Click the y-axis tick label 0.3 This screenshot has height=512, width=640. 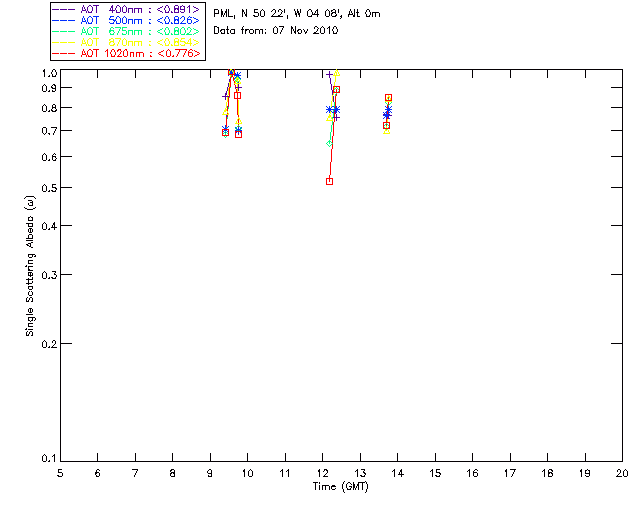tap(49, 275)
